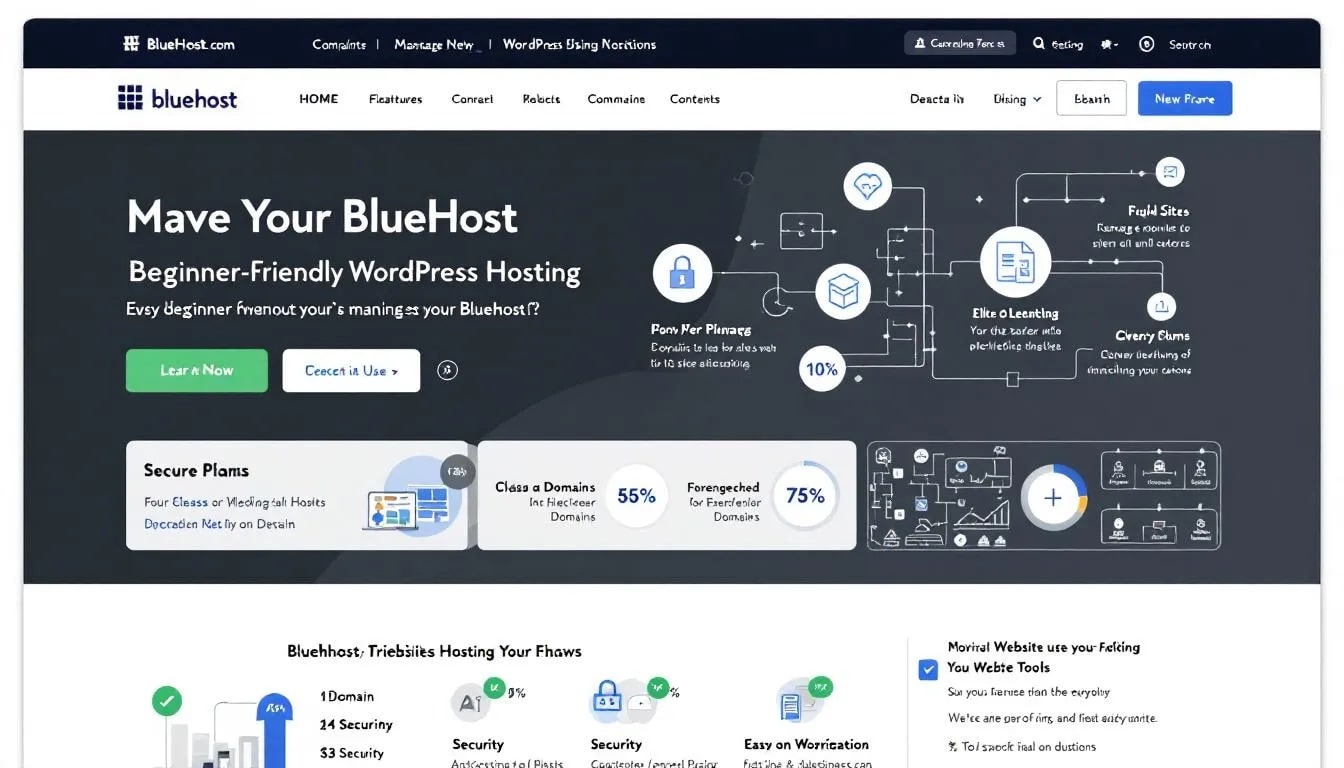Click the Complaints link in the top bar

(x=339, y=44)
